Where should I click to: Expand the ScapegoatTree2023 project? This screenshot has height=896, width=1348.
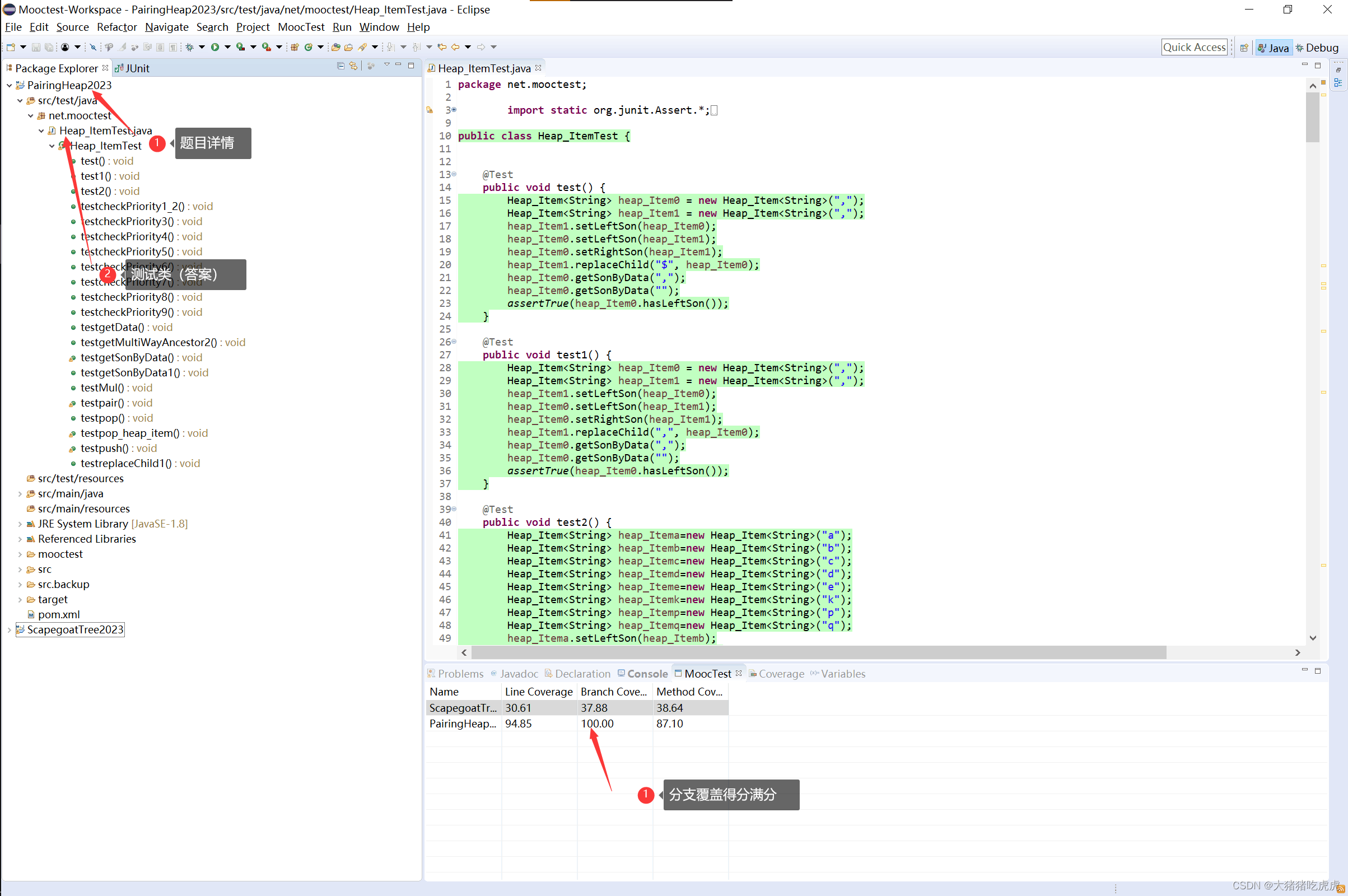click(9, 629)
